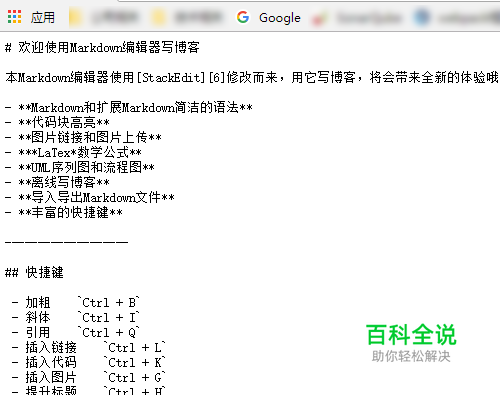Click the `Ctrl + I` code text

(109, 318)
